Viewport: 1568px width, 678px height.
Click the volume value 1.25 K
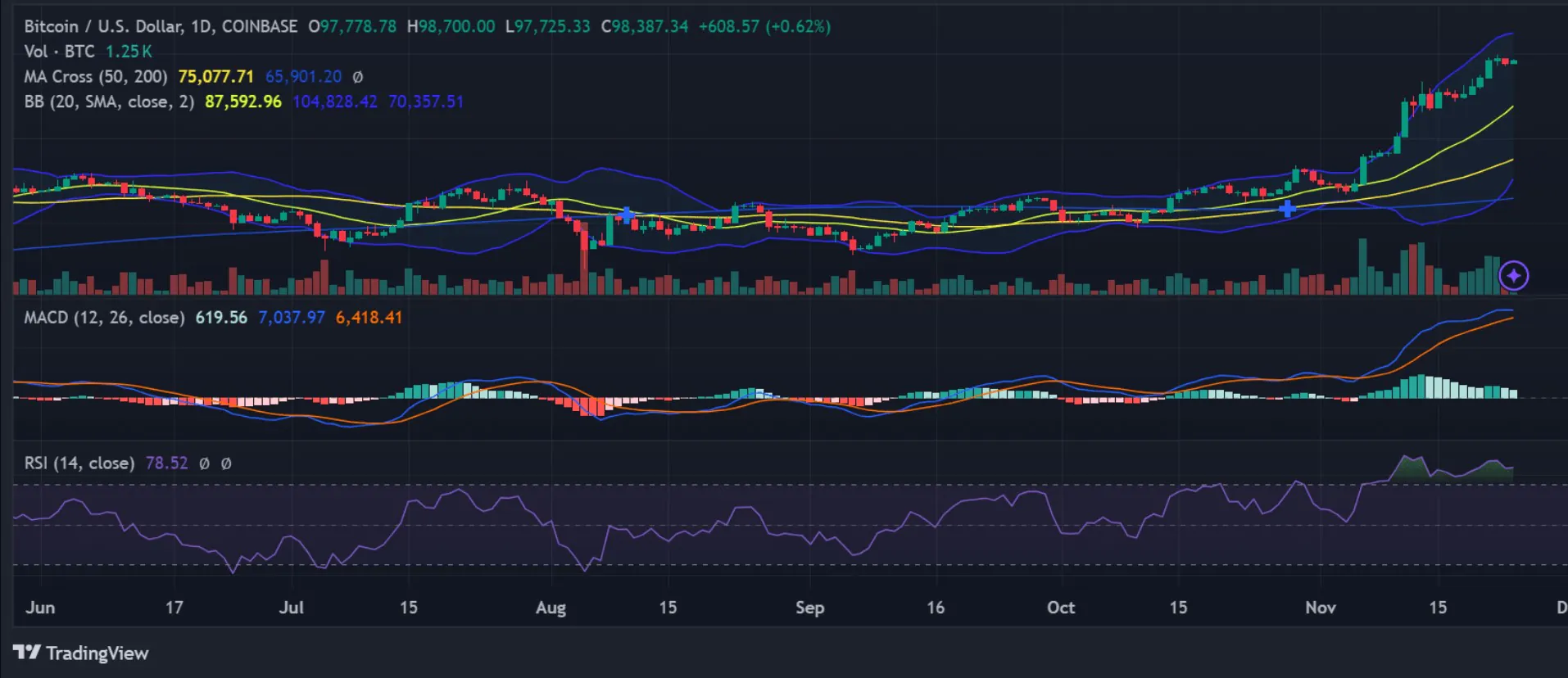pyautogui.click(x=129, y=52)
